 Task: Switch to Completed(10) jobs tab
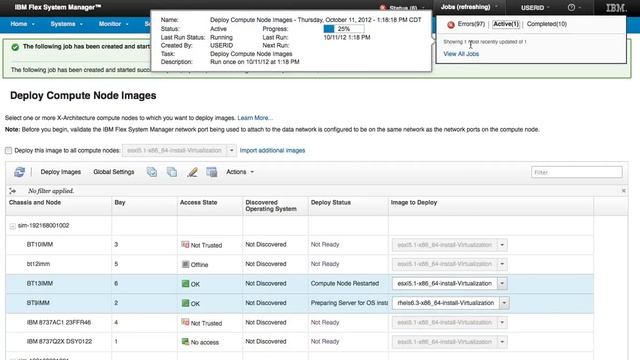(x=547, y=24)
